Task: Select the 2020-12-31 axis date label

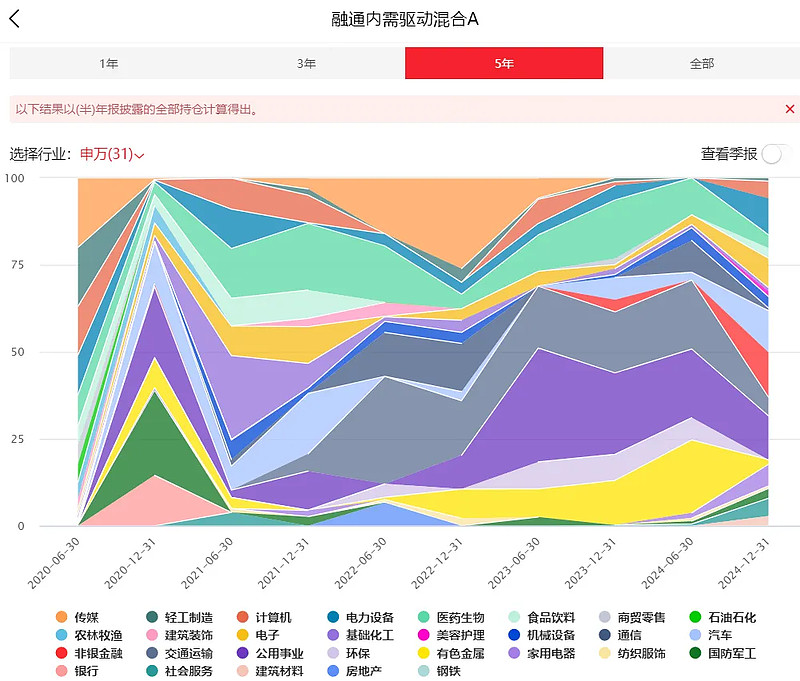Action: [130, 563]
